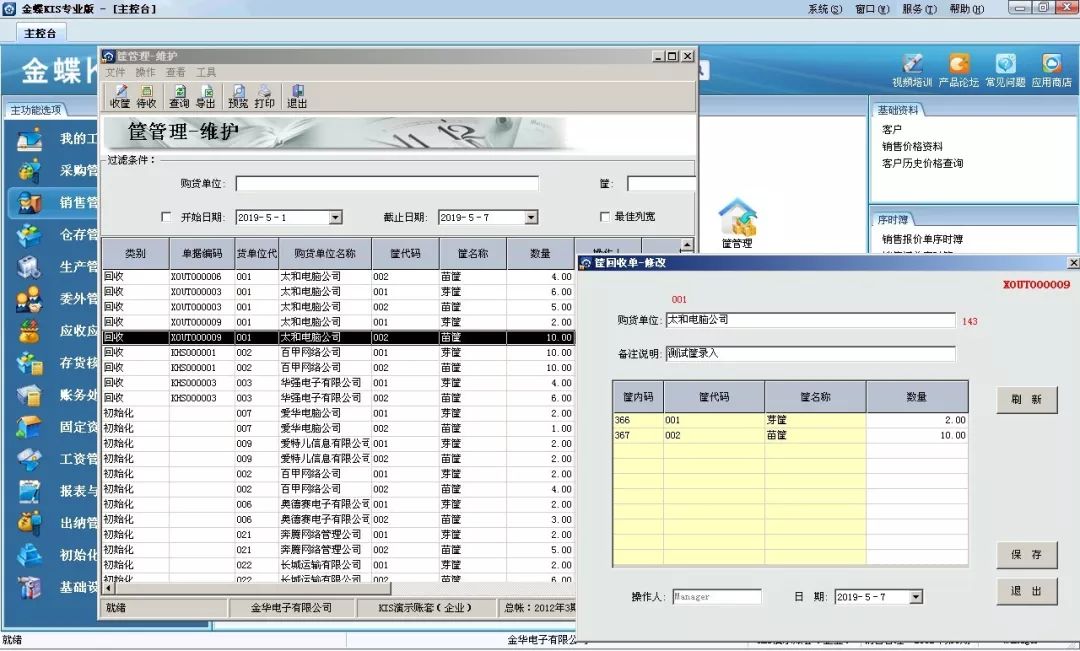
Task: Open the 开始日期 date dropdown
Action: [335, 218]
